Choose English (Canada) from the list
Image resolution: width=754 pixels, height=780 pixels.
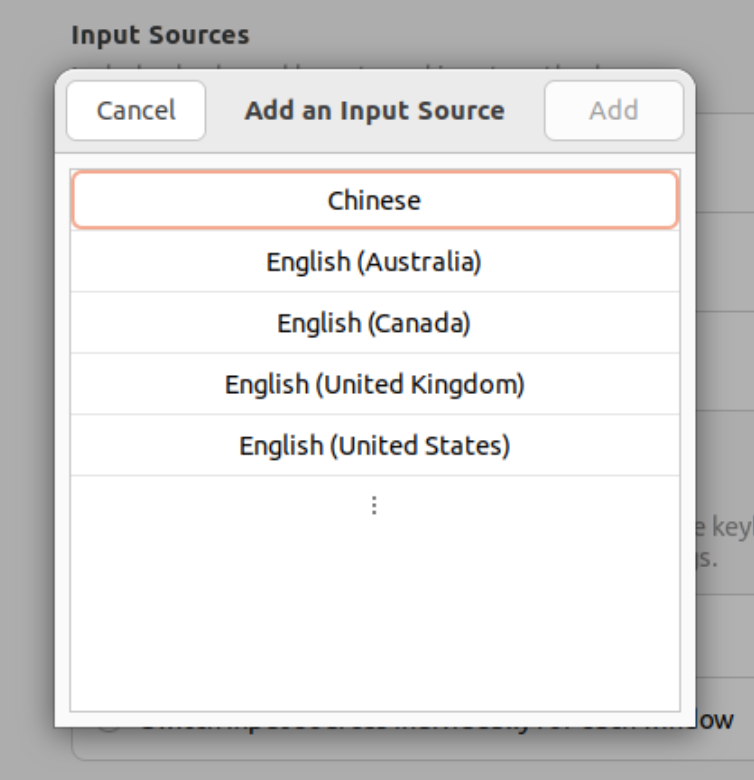click(374, 324)
